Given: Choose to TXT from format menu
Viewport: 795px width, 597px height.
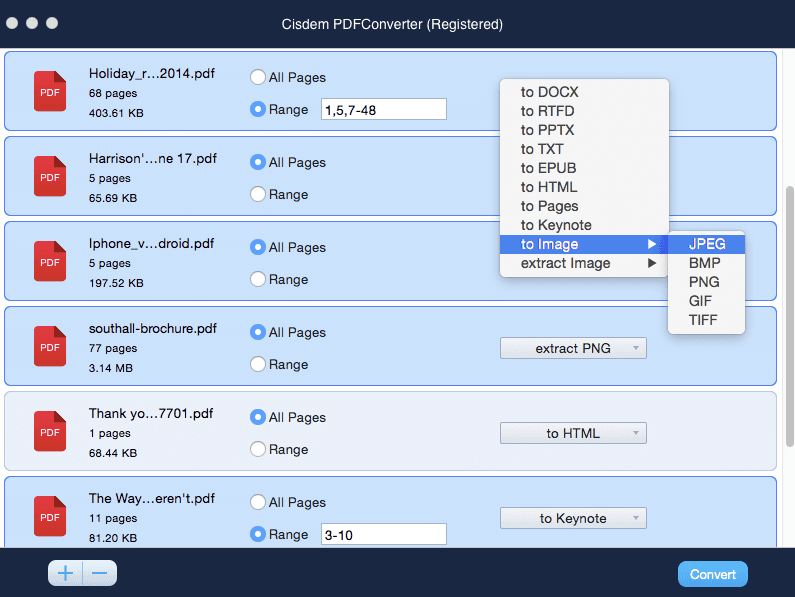Looking at the screenshot, I should tap(584, 149).
